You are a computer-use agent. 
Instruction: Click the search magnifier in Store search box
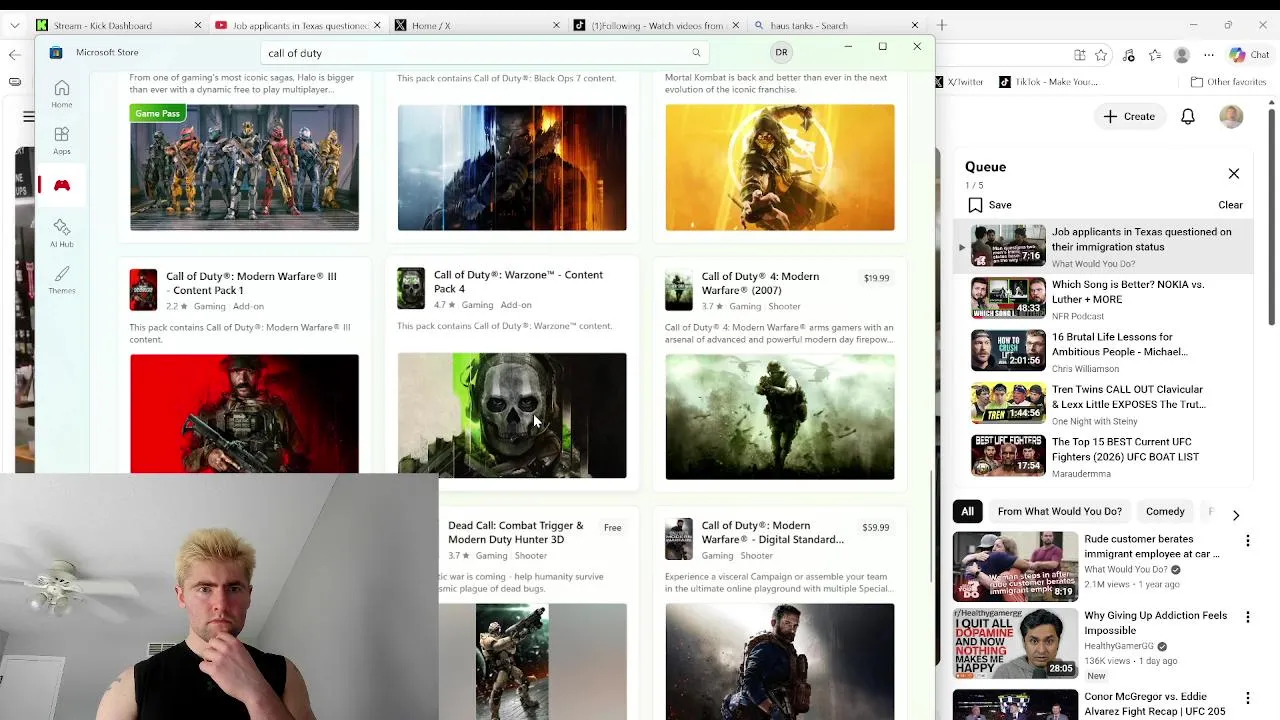pos(696,53)
